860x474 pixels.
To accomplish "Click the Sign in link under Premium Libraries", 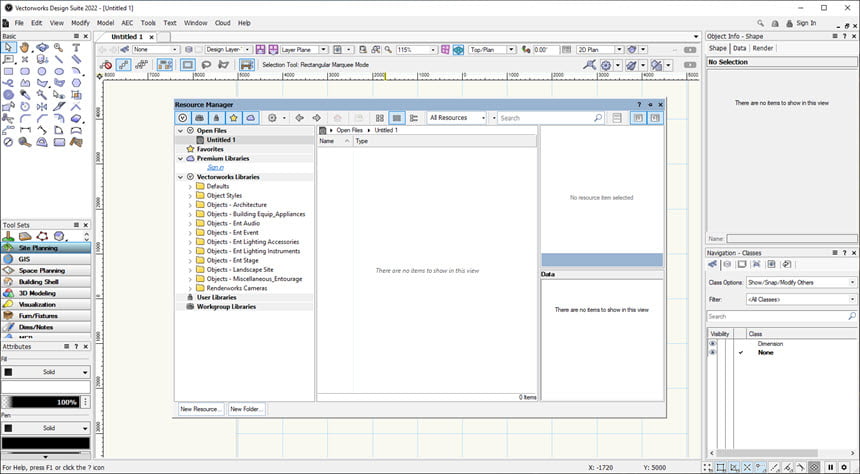I will (216, 167).
